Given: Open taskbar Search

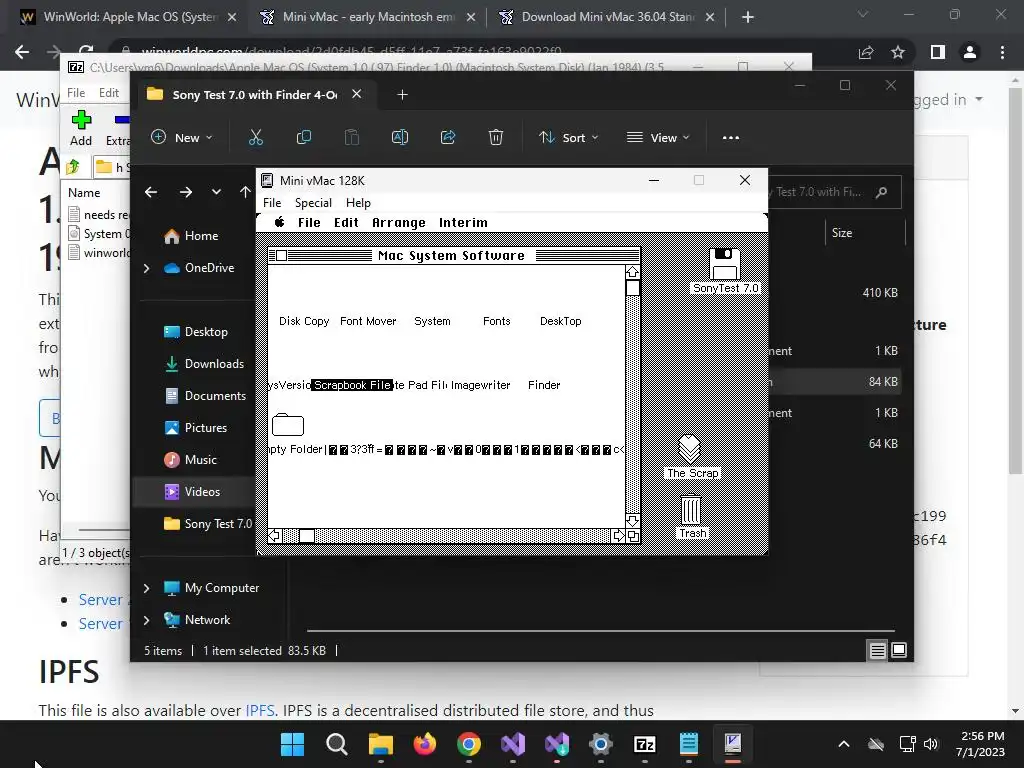Looking at the screenshot, I should (336, 744).
